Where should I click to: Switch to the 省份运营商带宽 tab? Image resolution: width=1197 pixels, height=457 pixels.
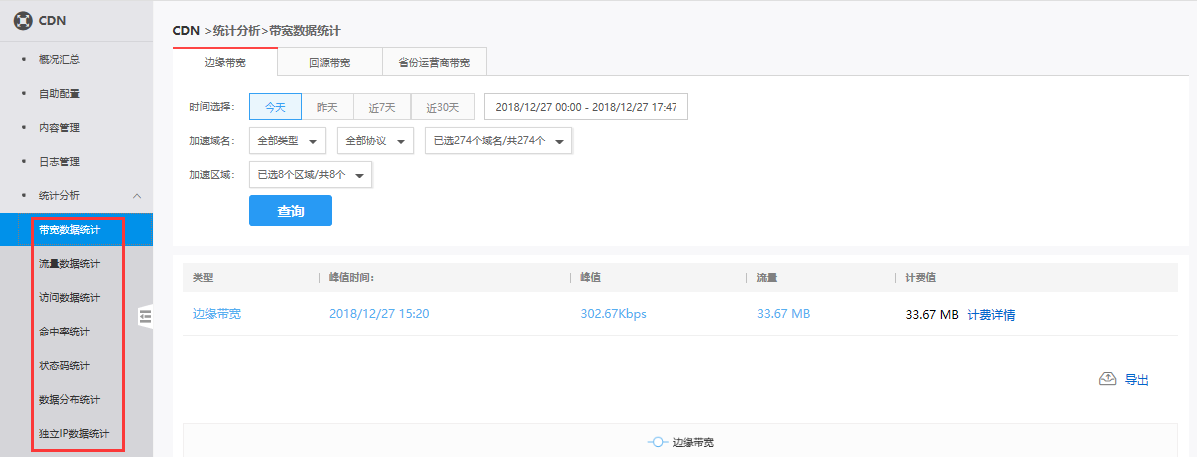pos(434,63)
